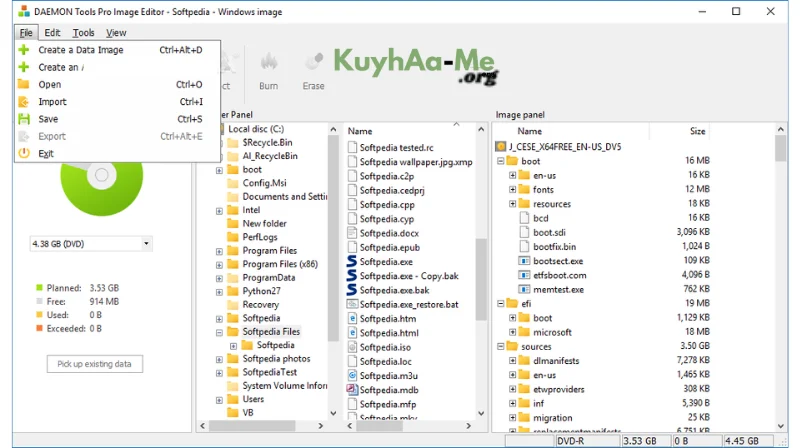
Task: Select Softpedia wallpaper.jpg.xmp file
Action: [x=416, y=162]
